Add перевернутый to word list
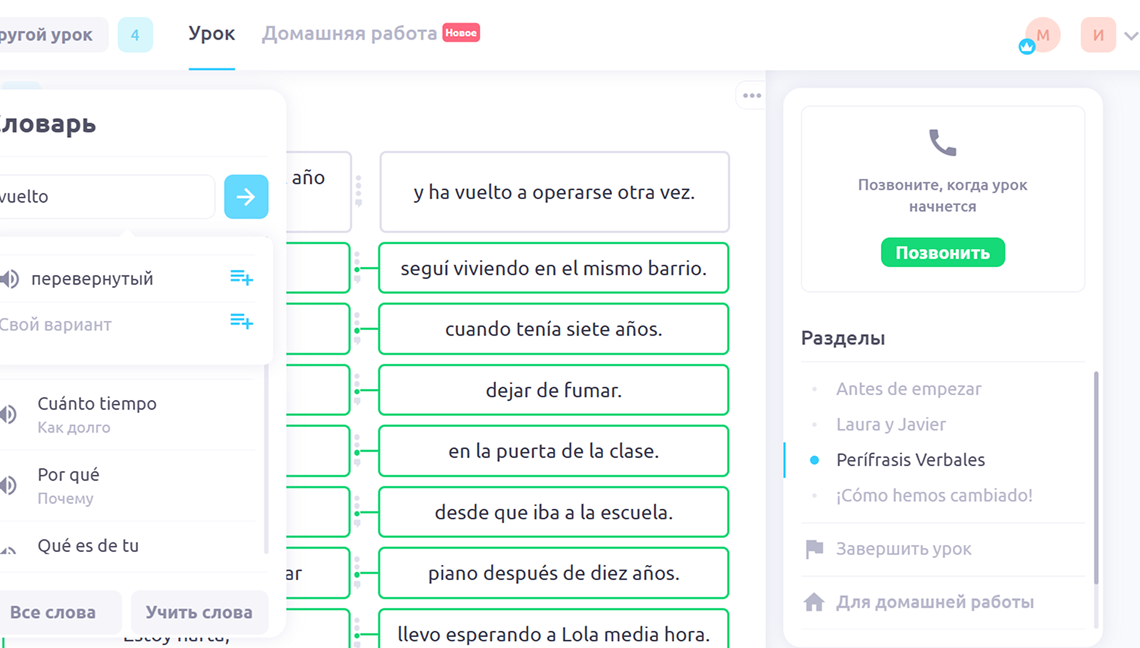 point(241,277)
